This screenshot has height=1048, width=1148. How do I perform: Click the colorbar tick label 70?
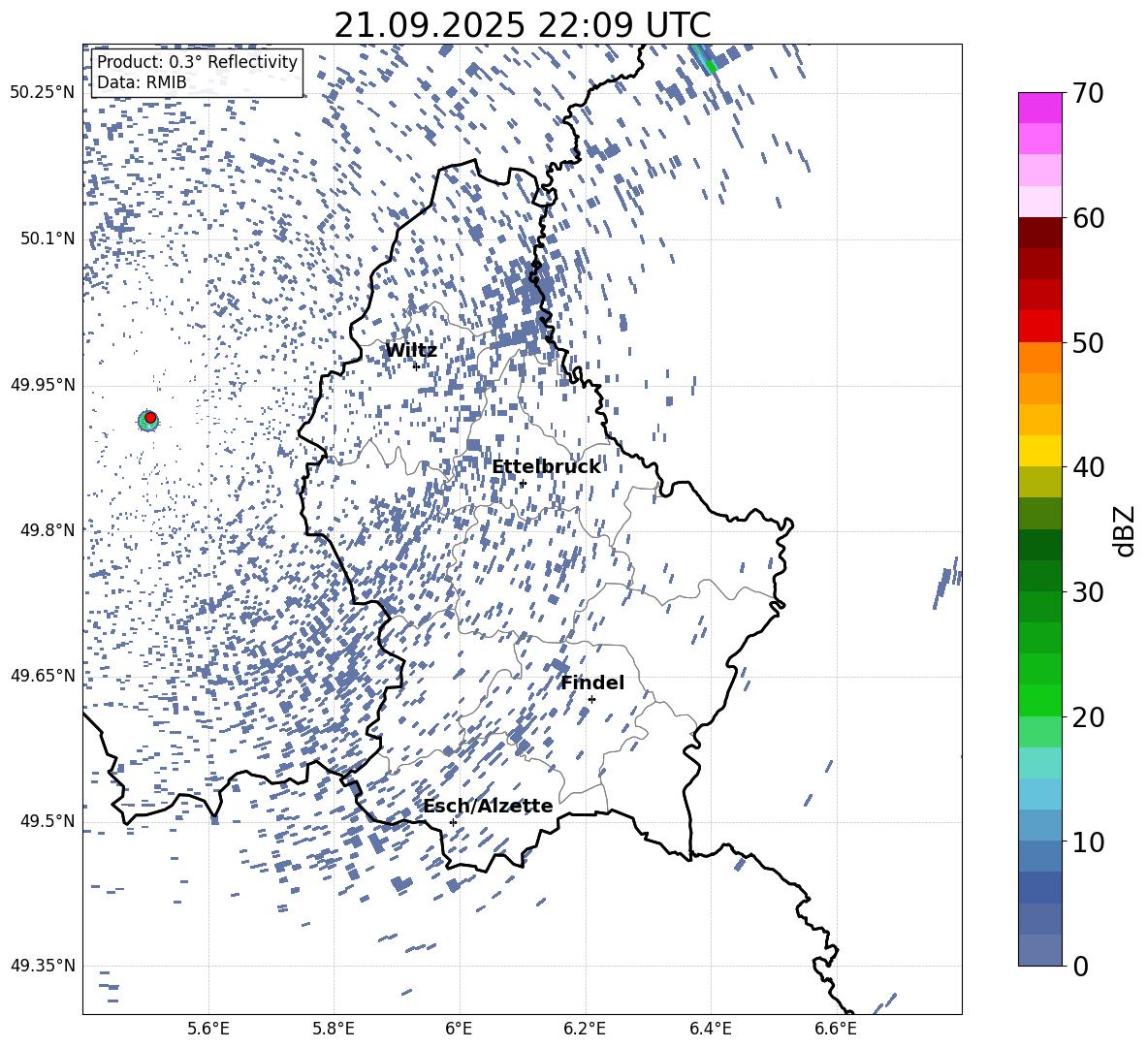[1088, 93]
